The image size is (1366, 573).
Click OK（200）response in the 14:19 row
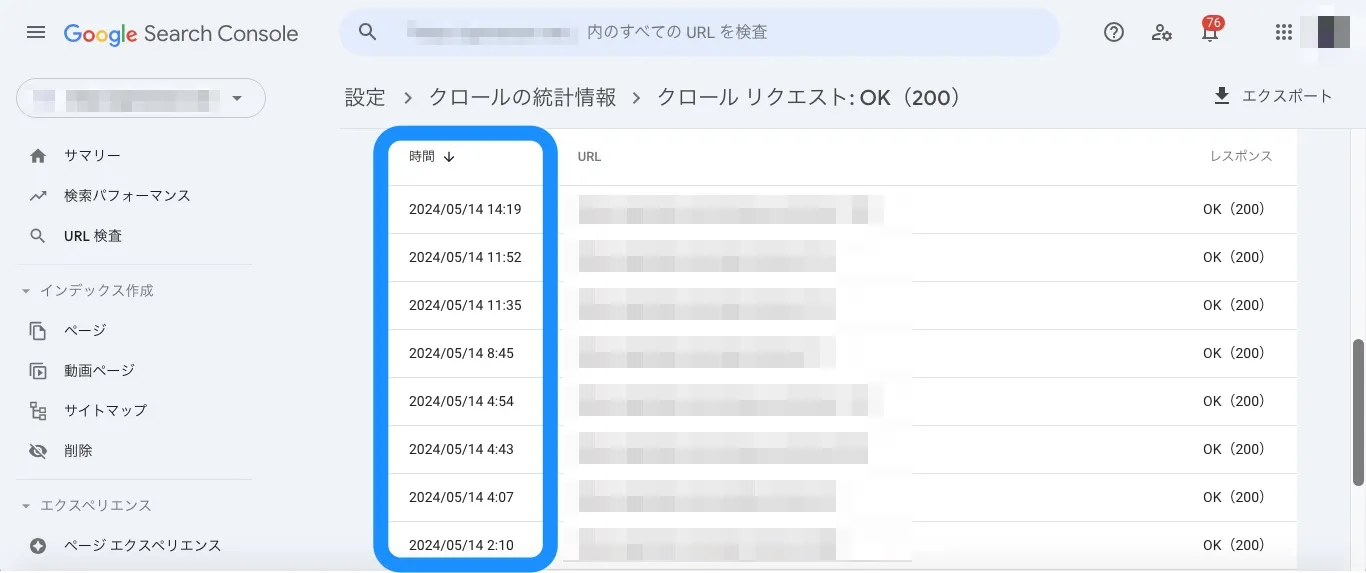[1234, 209]
